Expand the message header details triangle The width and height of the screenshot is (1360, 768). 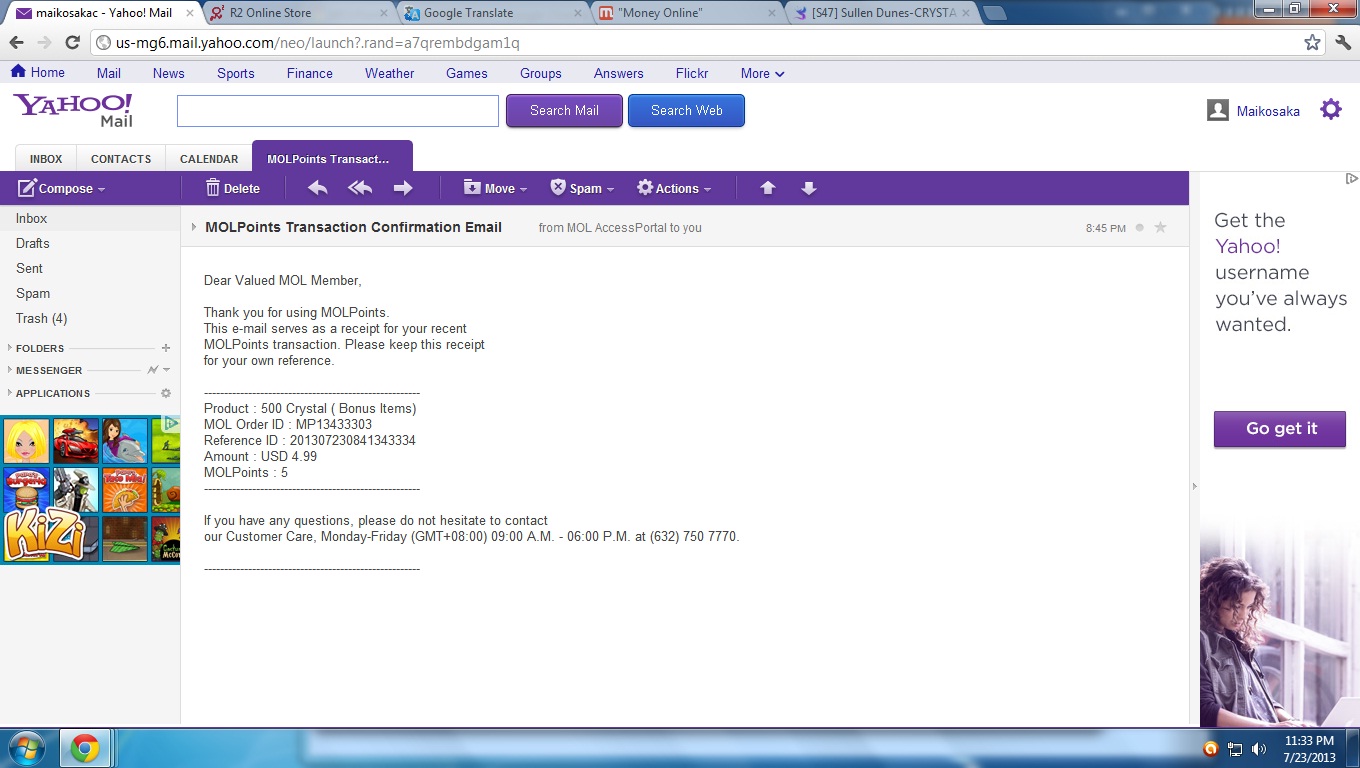pyautogui.click(x=194, y=227)
